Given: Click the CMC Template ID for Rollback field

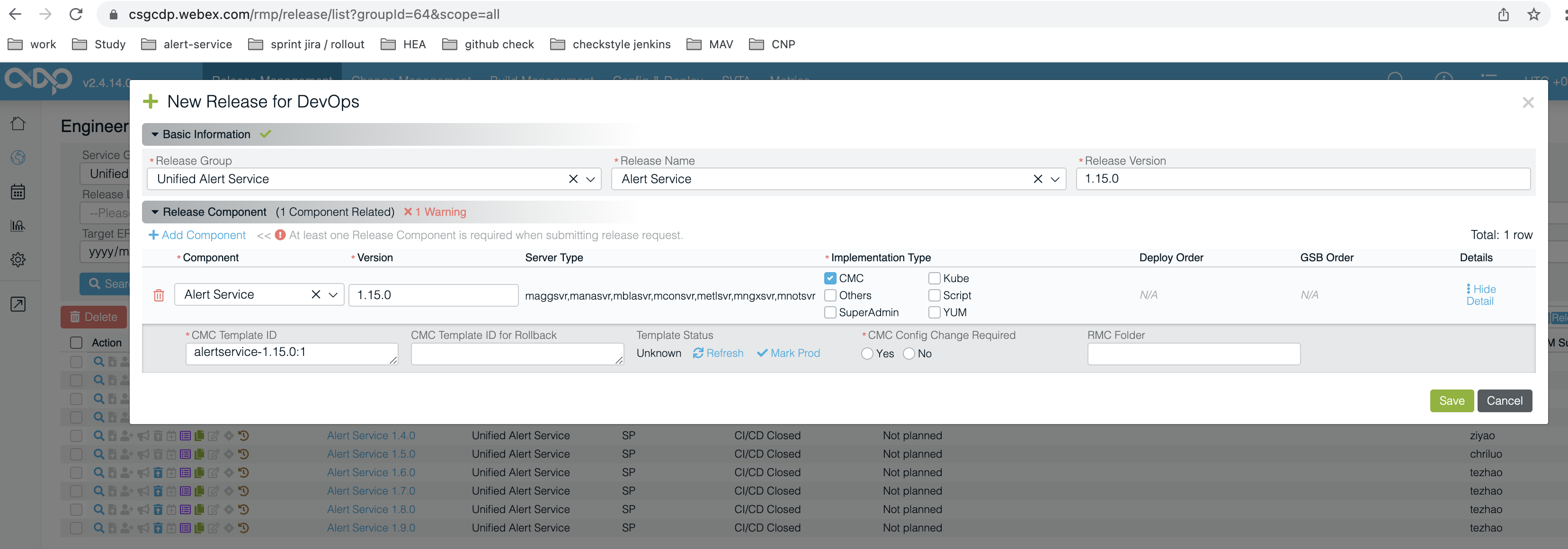Looking at the screenshot, I should tap(517, 354).
